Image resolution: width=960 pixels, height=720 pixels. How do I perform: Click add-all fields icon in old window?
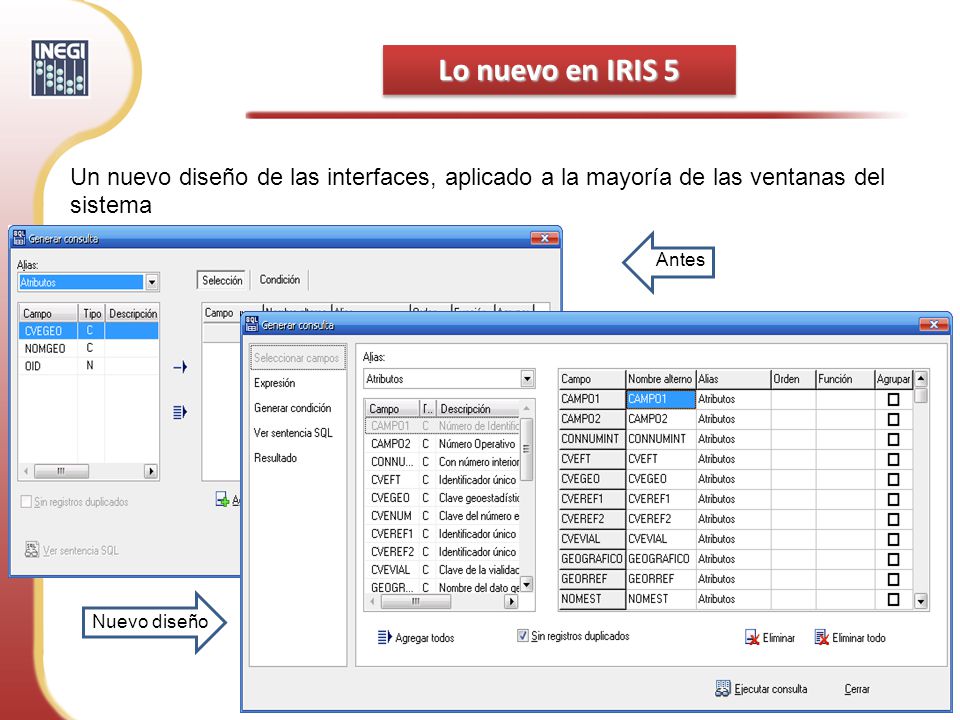(x=180, y=412)
